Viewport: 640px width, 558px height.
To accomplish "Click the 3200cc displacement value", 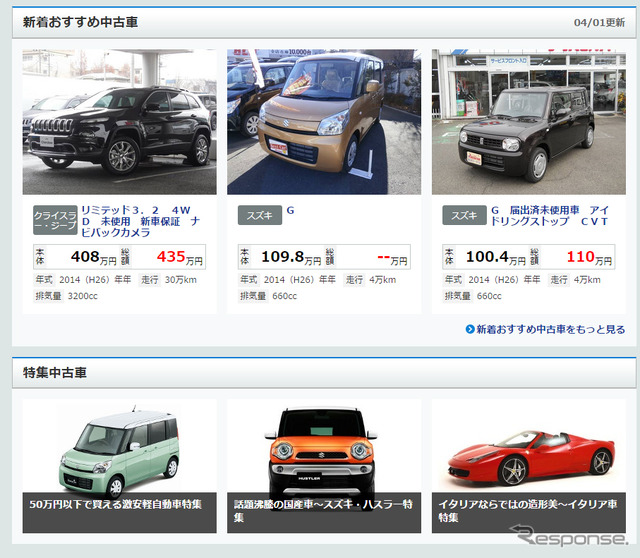I will tap(82, 296).
